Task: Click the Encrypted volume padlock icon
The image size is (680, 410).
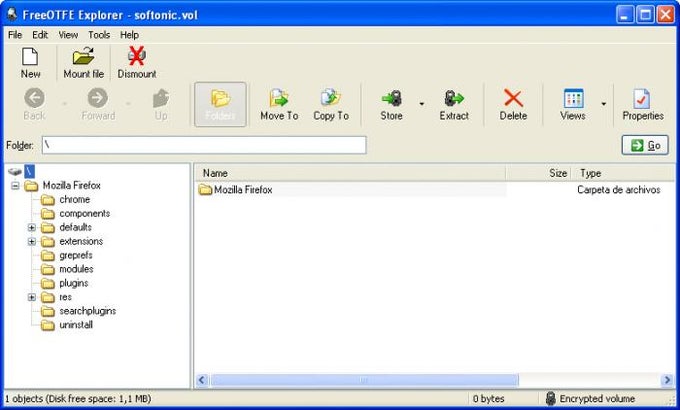Action: click(x=550, y=398)
